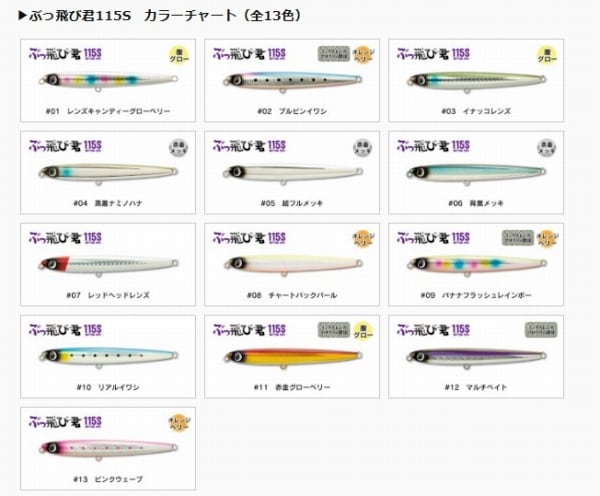The width and height of the screenshot is (600, 496).
Task: Click the glow badge on card #01
Action: click(x=179, y=55)
